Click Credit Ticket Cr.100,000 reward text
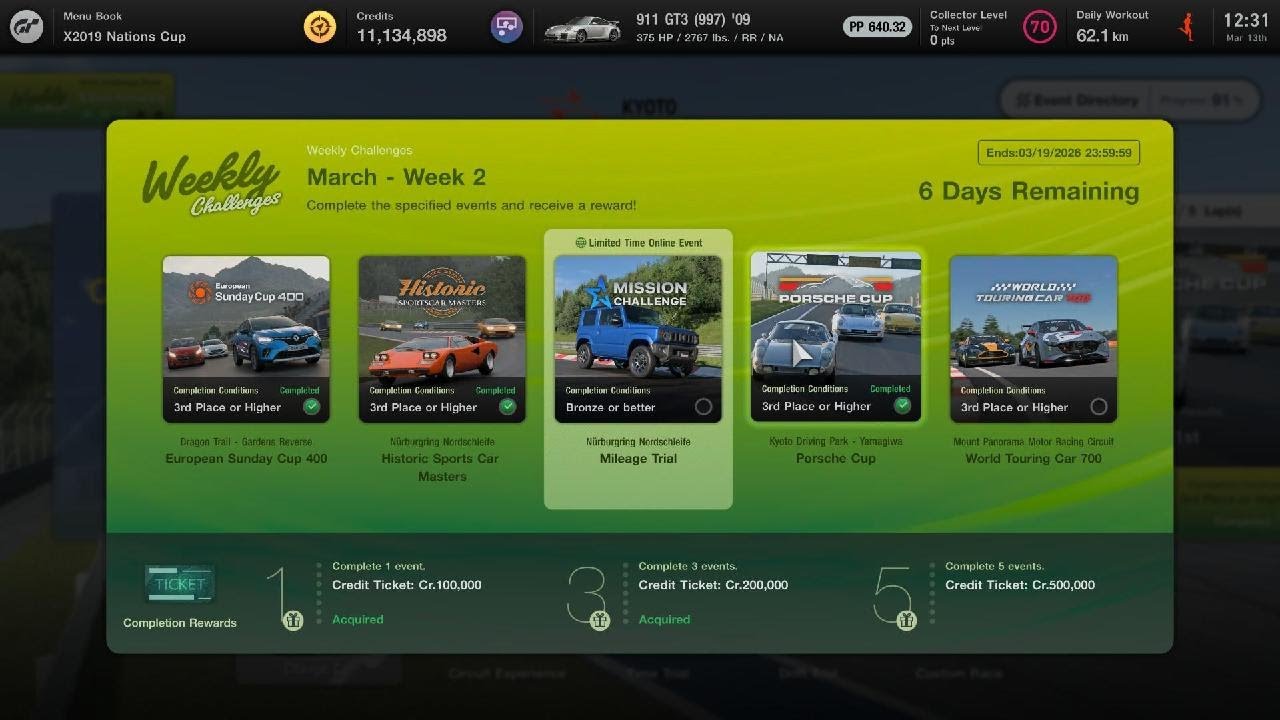This screenshot has height=720, width=1280. (407, 585)
